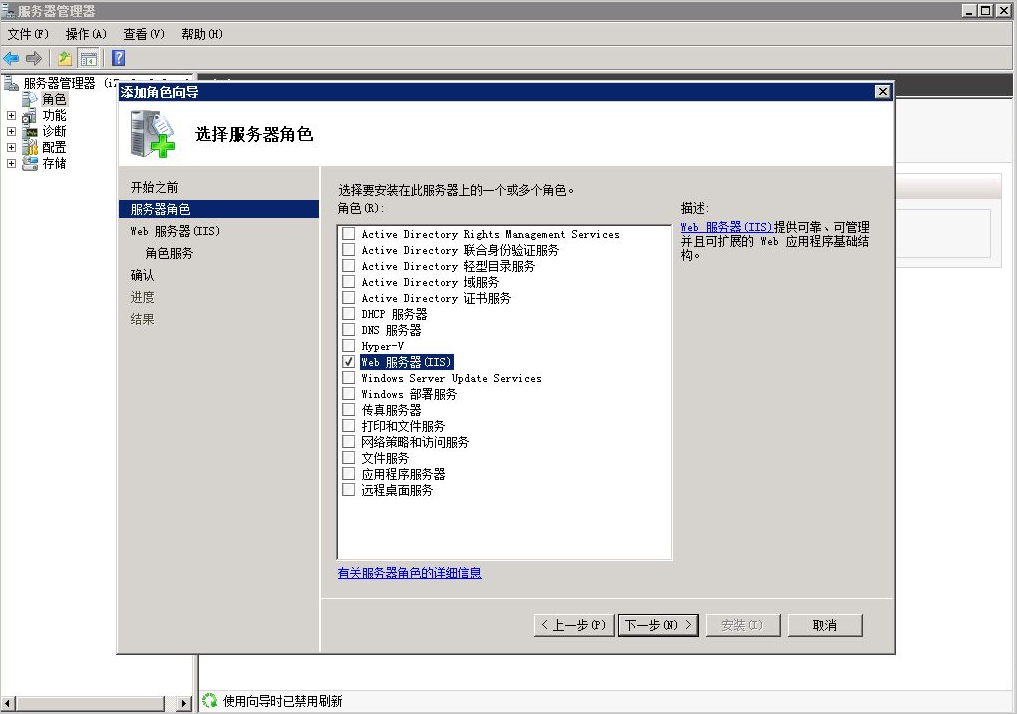Image resolution: width=1017 pixels, height=714 pixels.
Task: Open Web 服务器(IIS) description link
Action: 726,227
